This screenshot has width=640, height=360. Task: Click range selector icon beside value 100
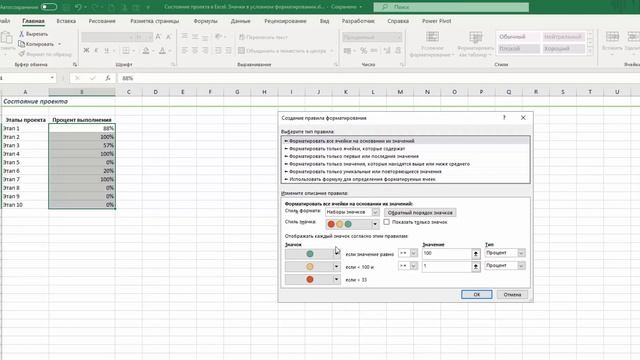(x=476, y=253)
